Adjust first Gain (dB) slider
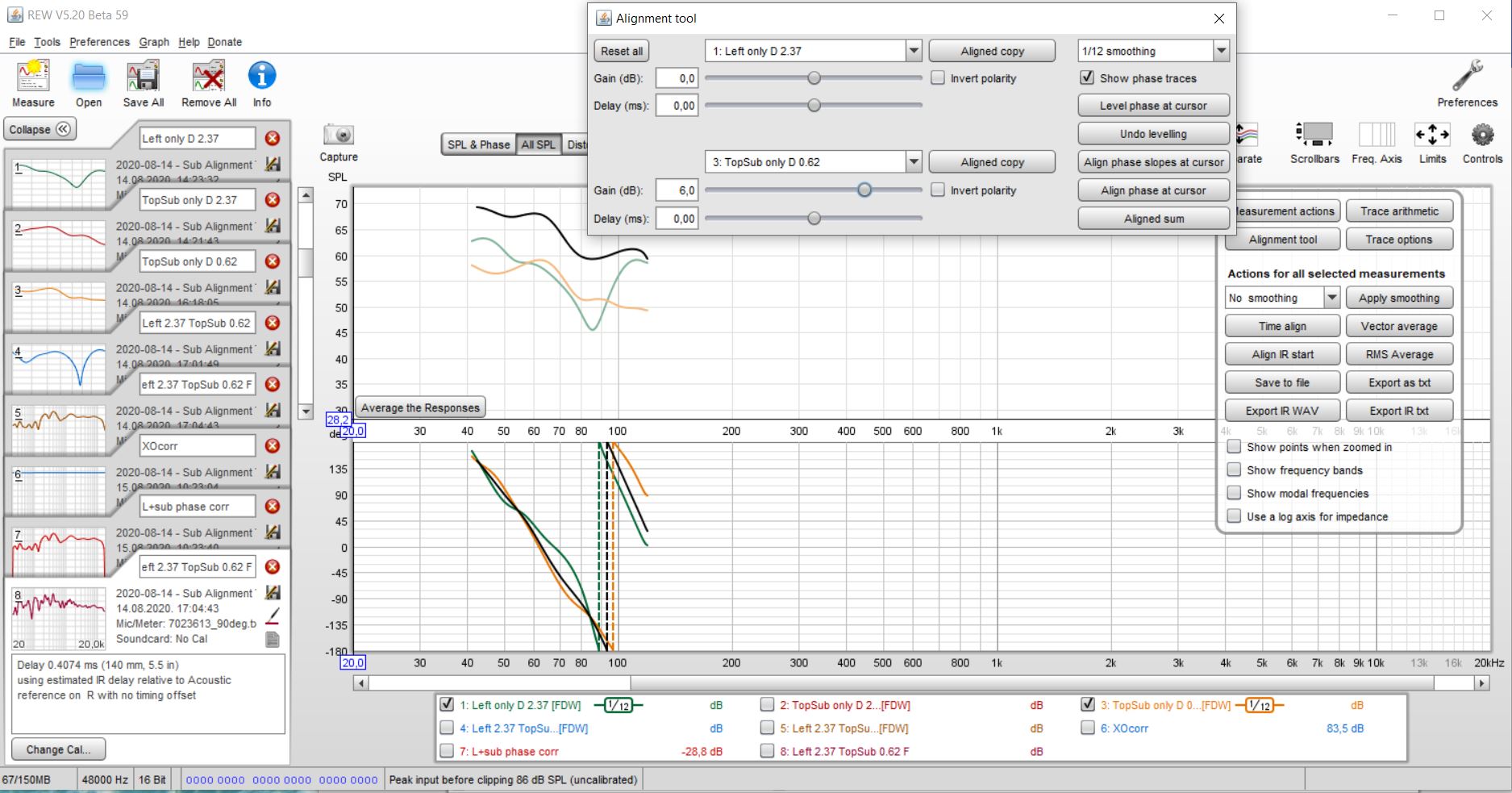Image resolution: width=1512 pixels, height=793 pixels. (x=814, y=78)
